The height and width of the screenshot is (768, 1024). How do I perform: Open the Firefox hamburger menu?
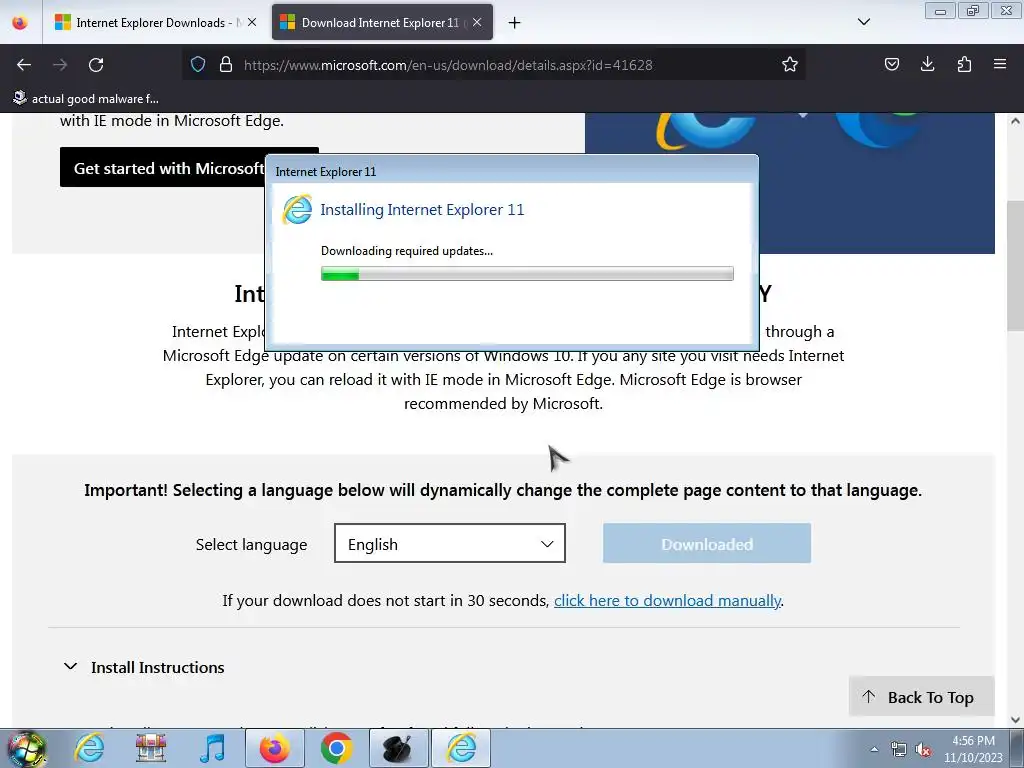click(x=999, y=64)
